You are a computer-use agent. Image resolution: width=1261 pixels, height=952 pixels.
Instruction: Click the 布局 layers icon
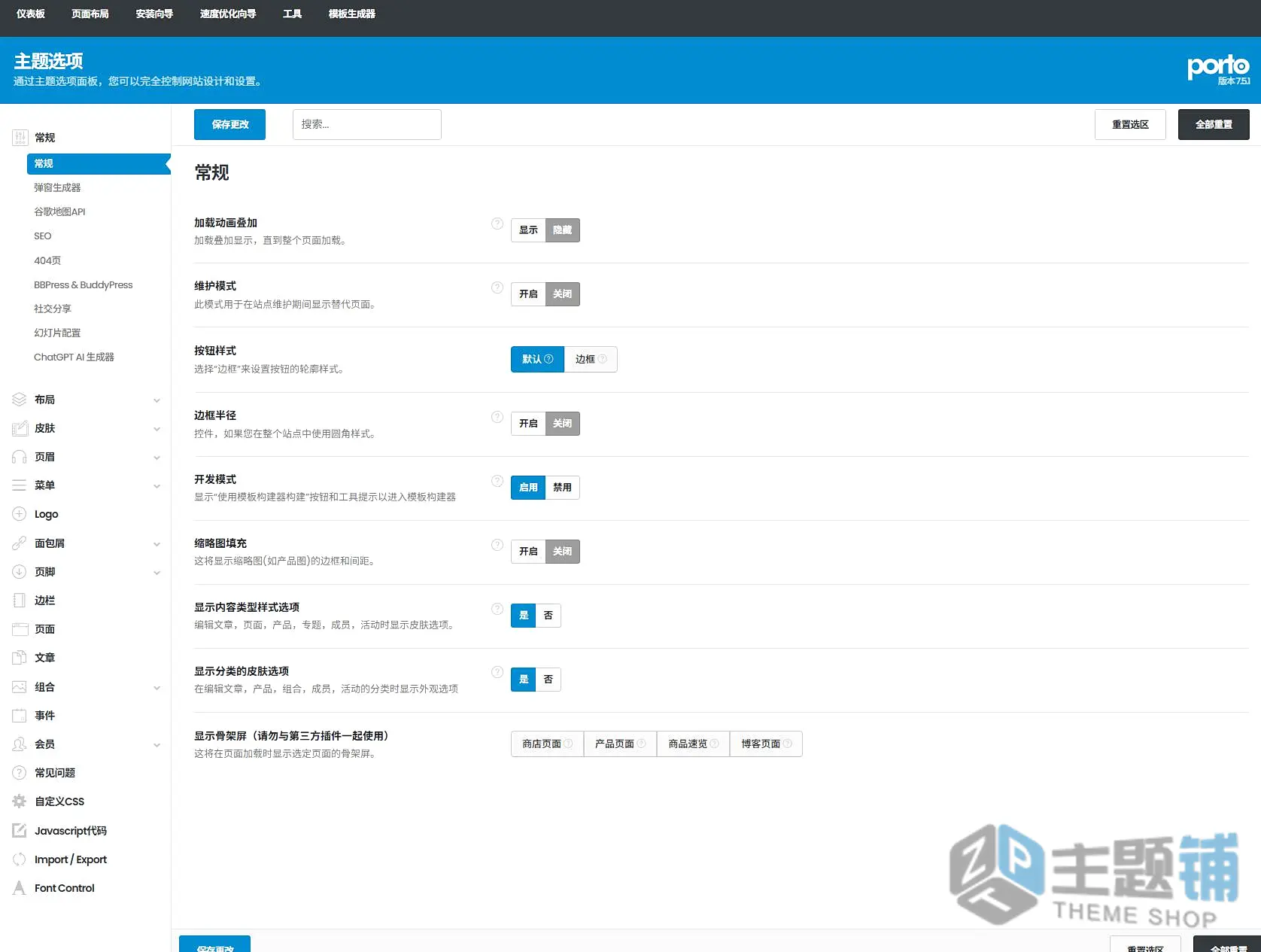click(x=20, y=400)
